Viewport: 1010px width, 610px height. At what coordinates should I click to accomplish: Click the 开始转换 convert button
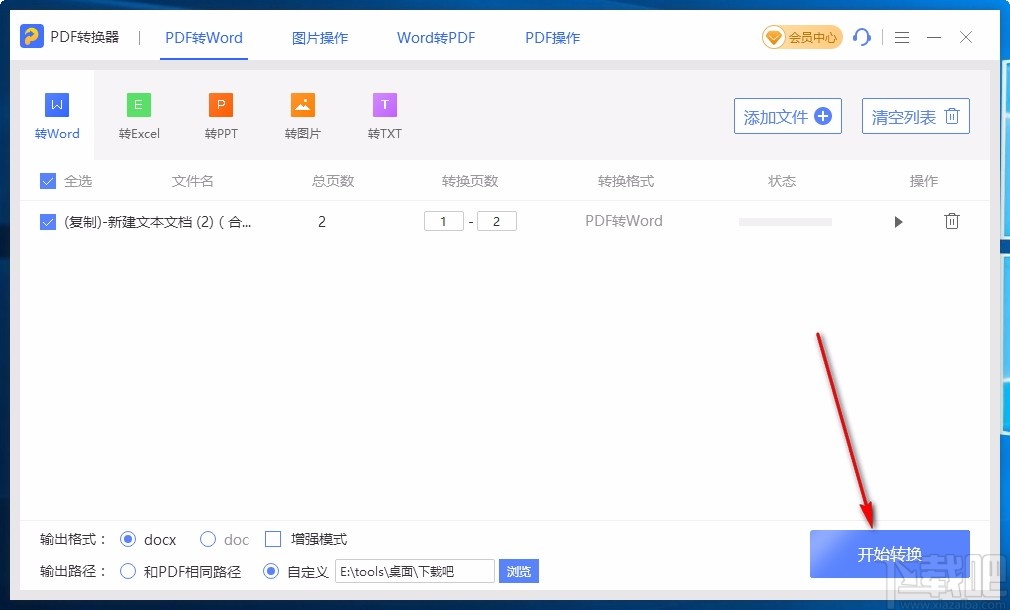point(888,553)
